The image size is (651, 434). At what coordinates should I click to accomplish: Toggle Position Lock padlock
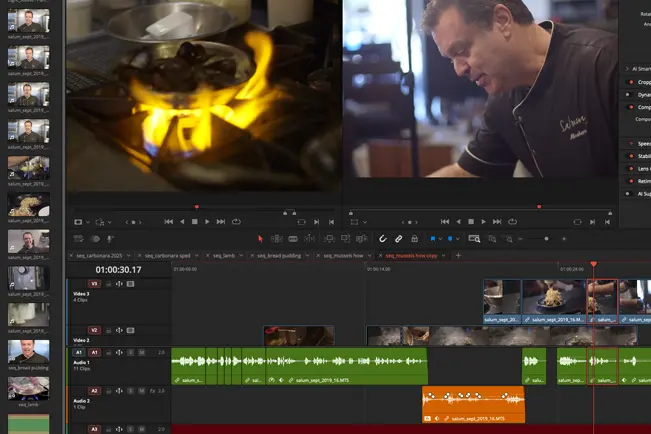[x=414, y=239]
